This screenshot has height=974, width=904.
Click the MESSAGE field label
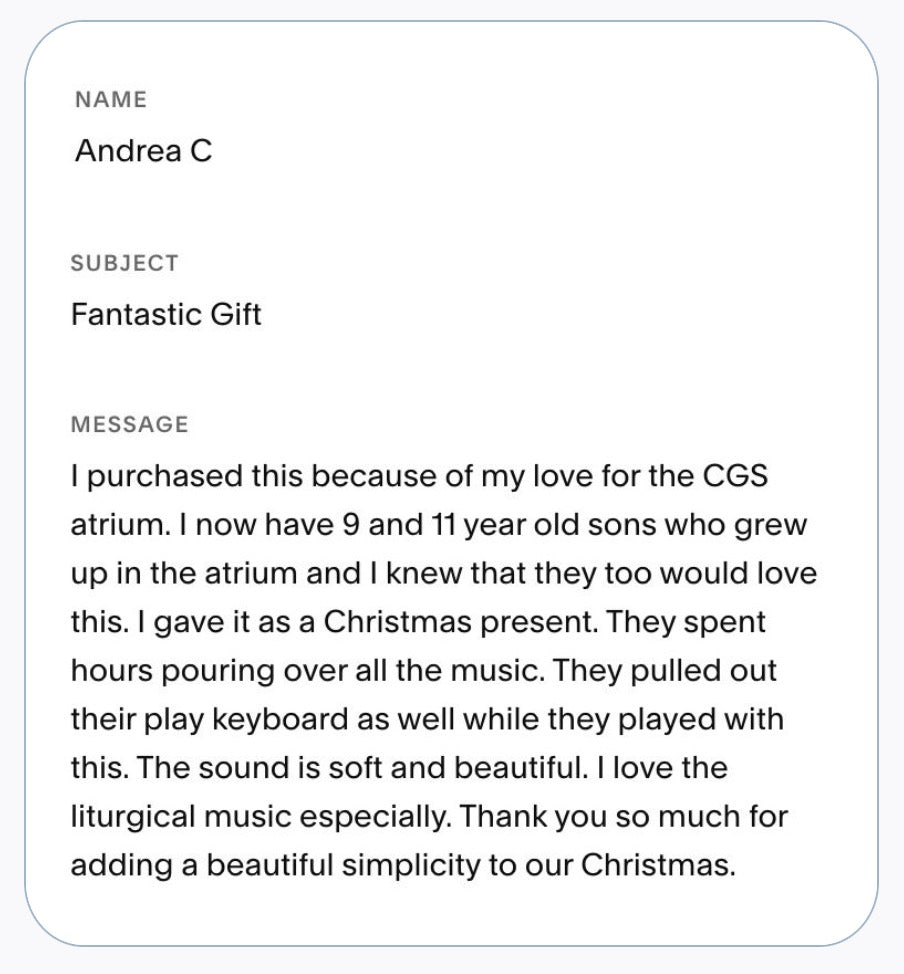pyautogui.click(x=129, y=424)
